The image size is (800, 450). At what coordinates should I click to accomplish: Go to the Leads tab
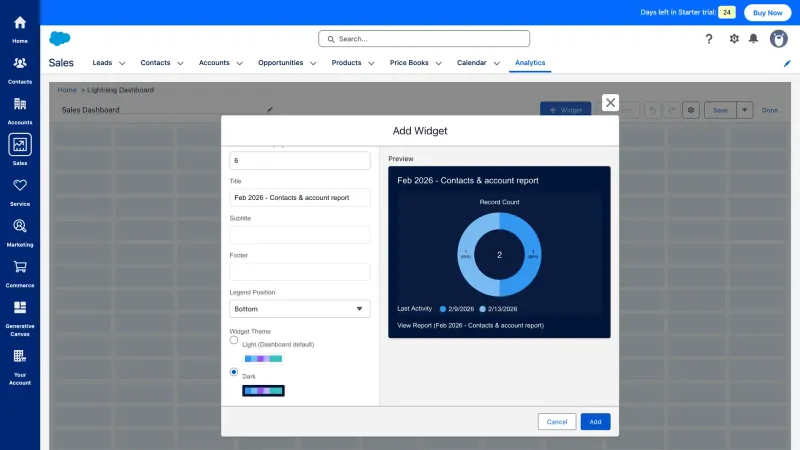pyautogui.click(x=102, y=63)
